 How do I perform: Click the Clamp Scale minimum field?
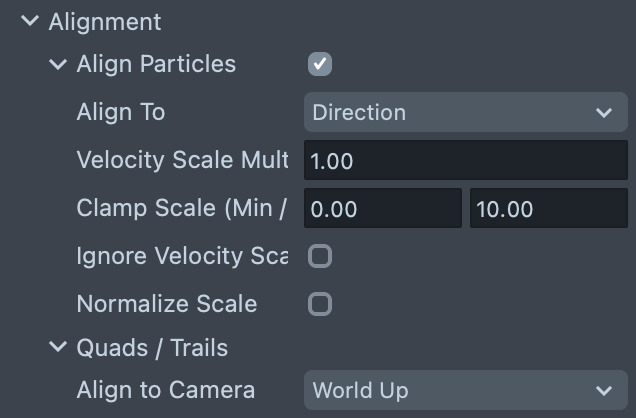pos(382,209)
